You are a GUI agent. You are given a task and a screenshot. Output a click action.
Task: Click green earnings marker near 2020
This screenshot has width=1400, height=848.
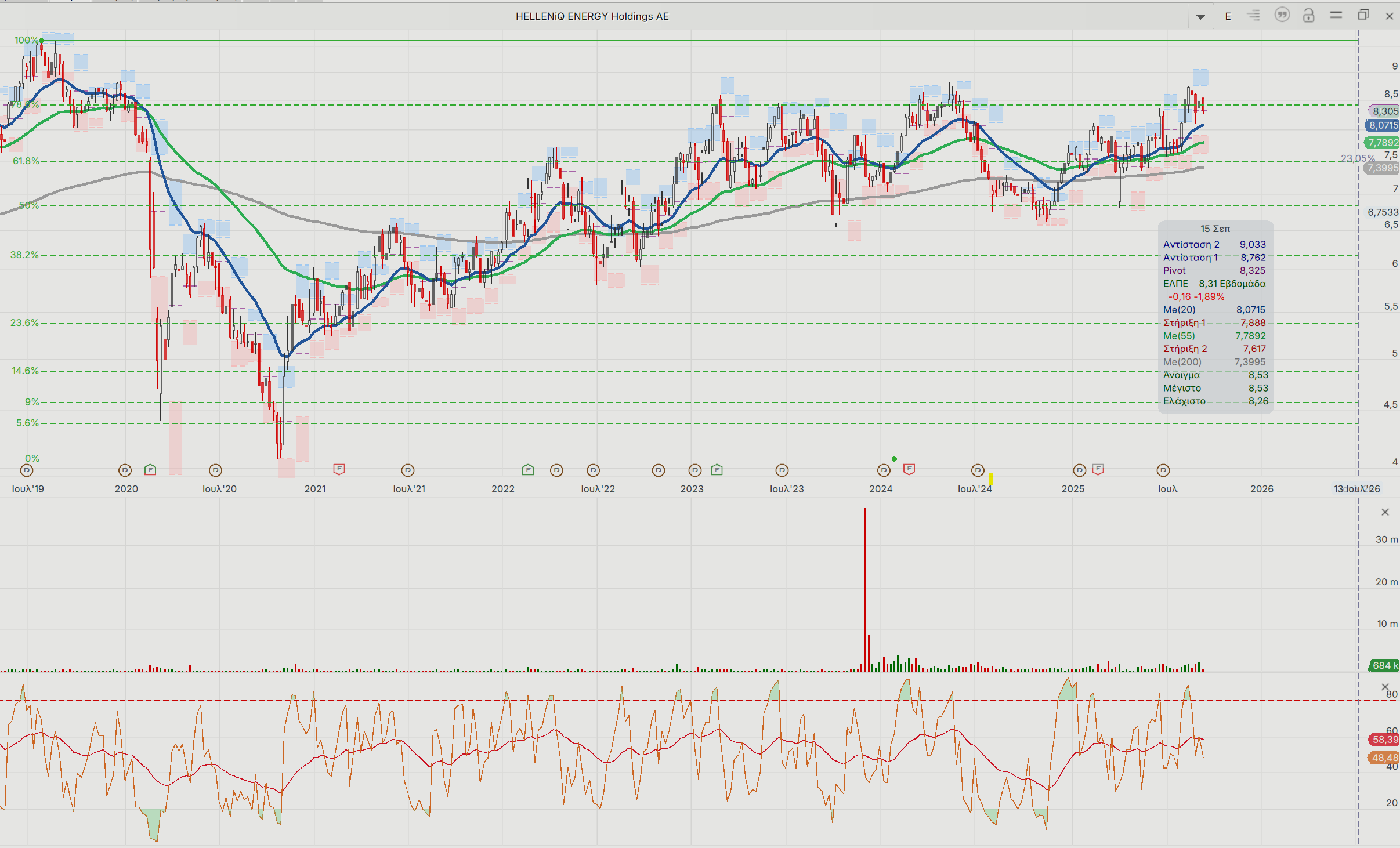[150, 470]
